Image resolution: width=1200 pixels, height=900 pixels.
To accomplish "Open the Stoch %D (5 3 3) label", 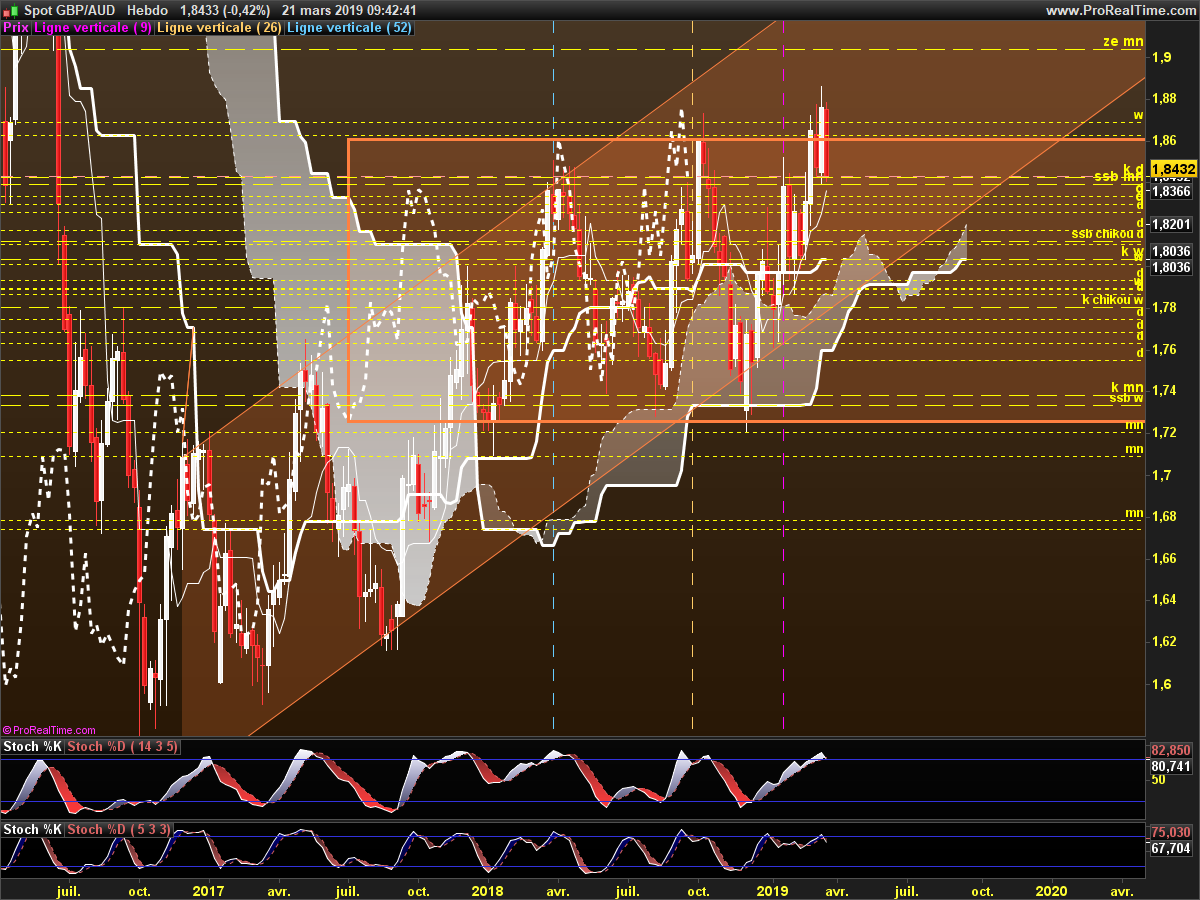I will 120,830.
